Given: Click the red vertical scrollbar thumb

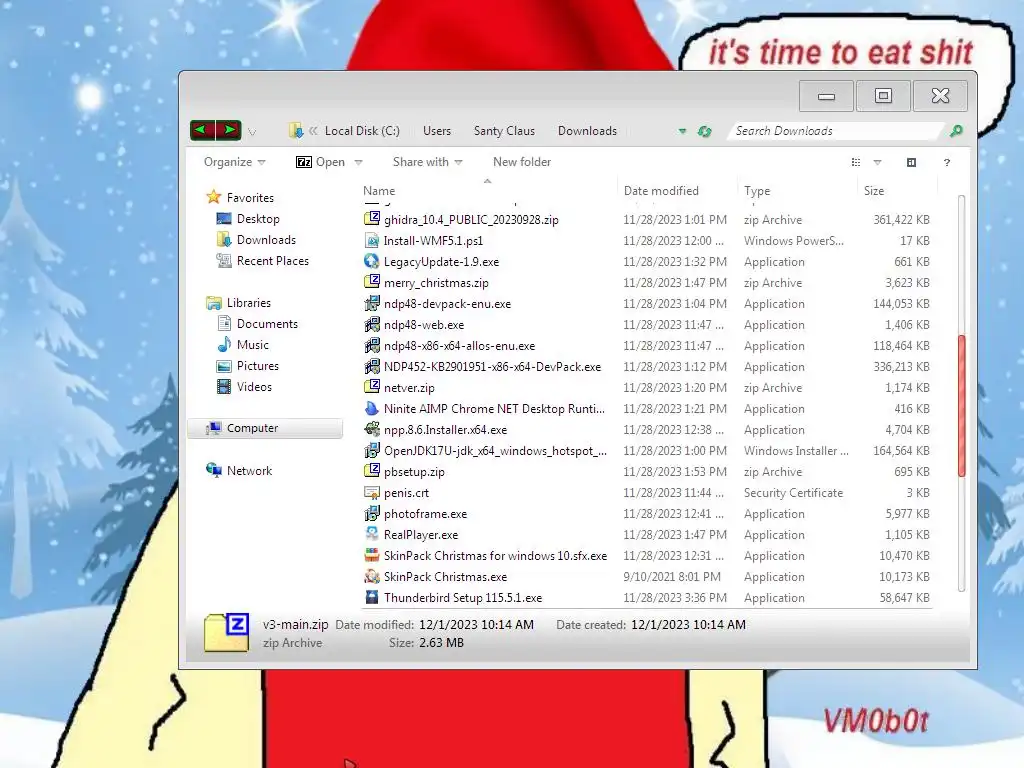Looking at the screenshot, I should point(961,405).
